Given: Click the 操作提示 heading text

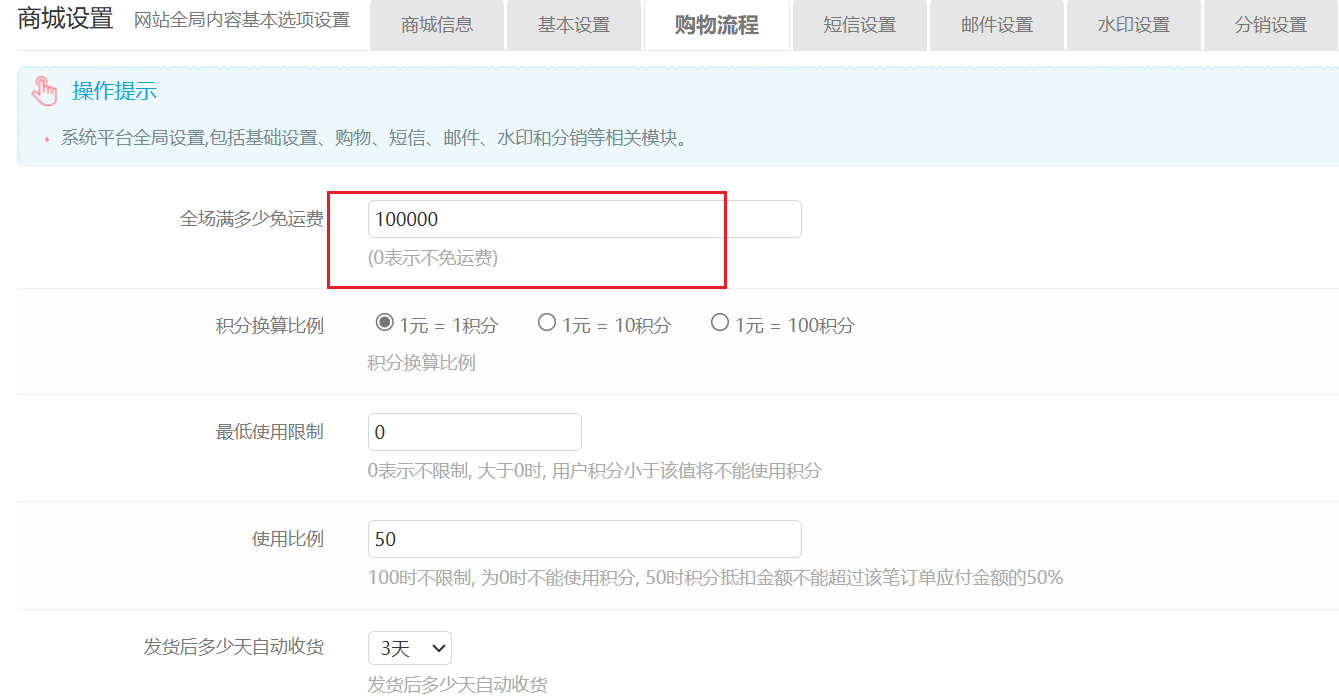Looking at the screenshot, I should (x=114, y=92).
